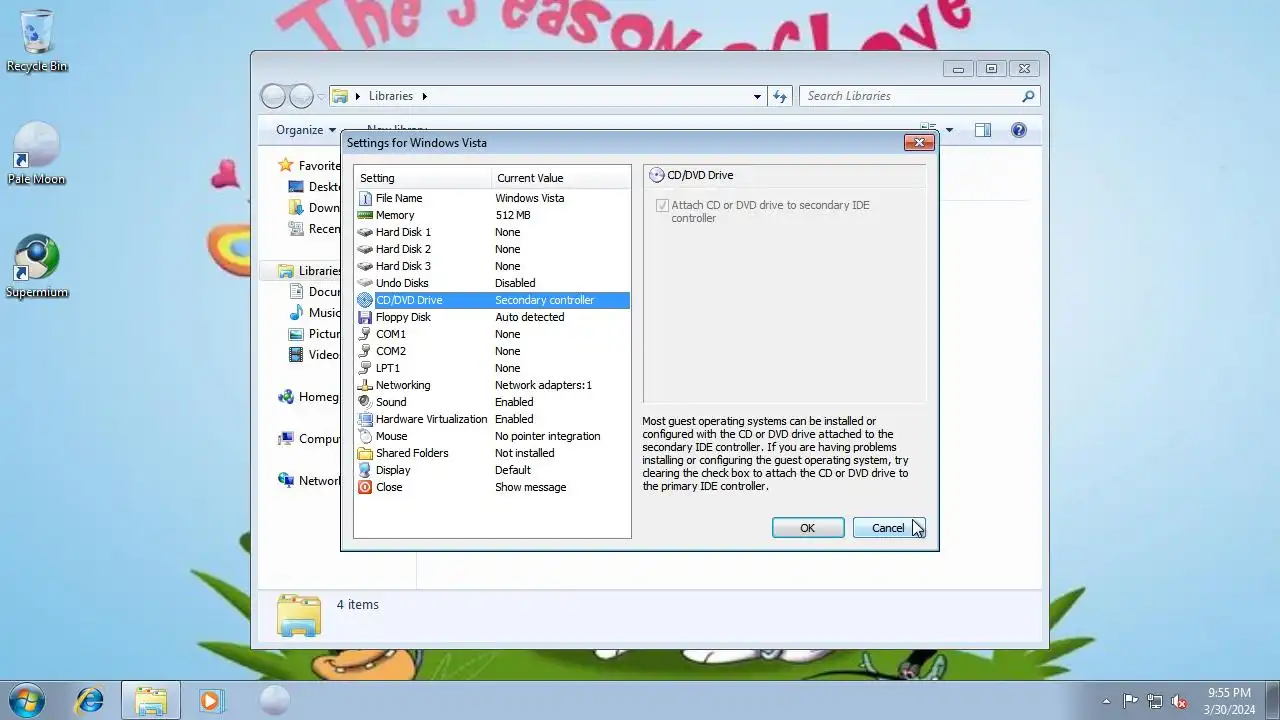
Task: Refresh the Libraries address bar
Action: 781,96
